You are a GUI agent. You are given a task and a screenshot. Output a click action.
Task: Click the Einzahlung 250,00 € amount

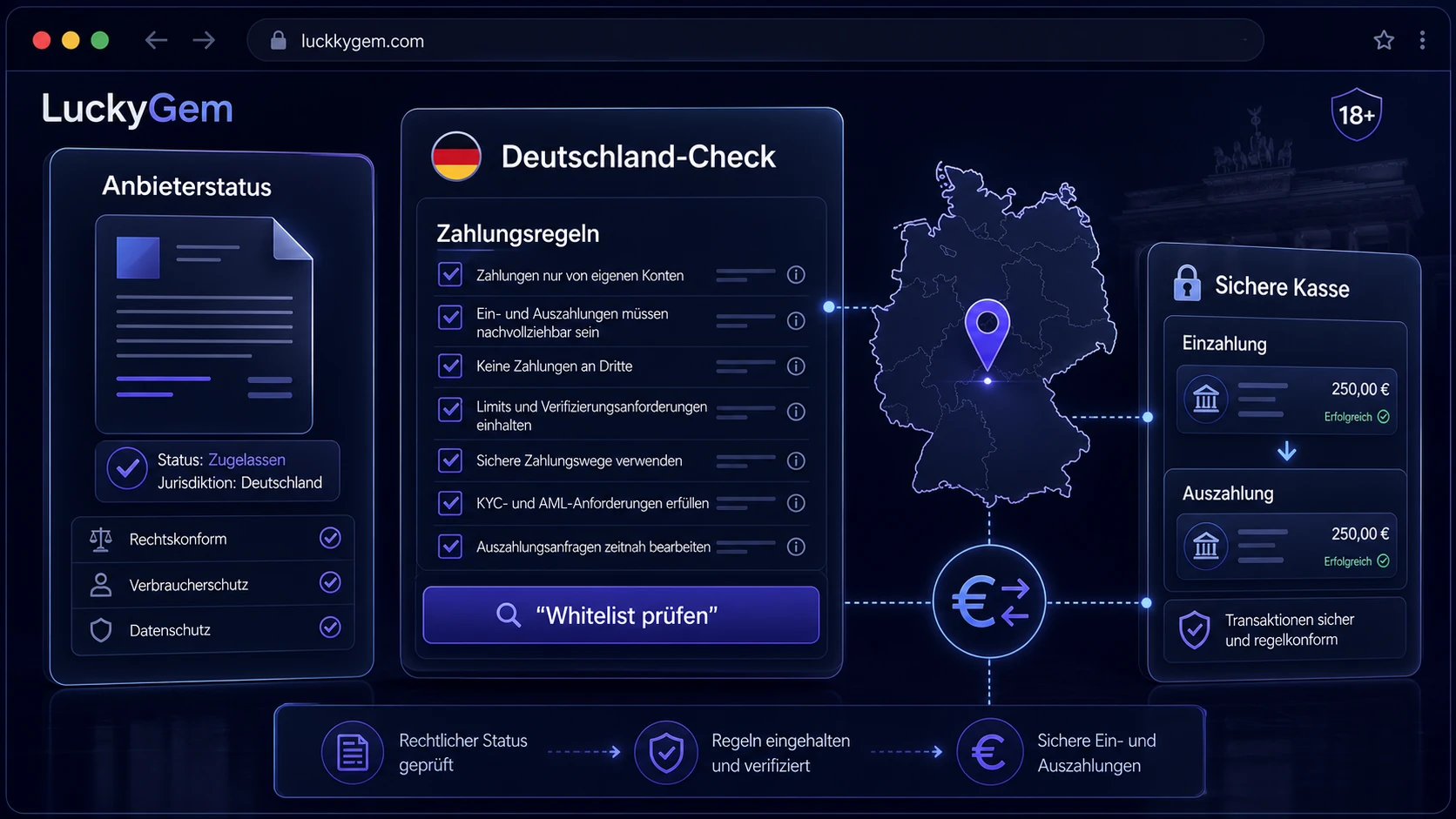[x=1360, y=389]
